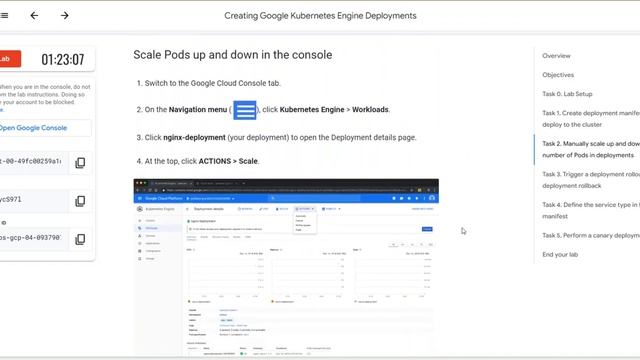The height and width of the screenshot is (360, 640).
Task: Jump to Objectives section
Action: tap(558, 75)
